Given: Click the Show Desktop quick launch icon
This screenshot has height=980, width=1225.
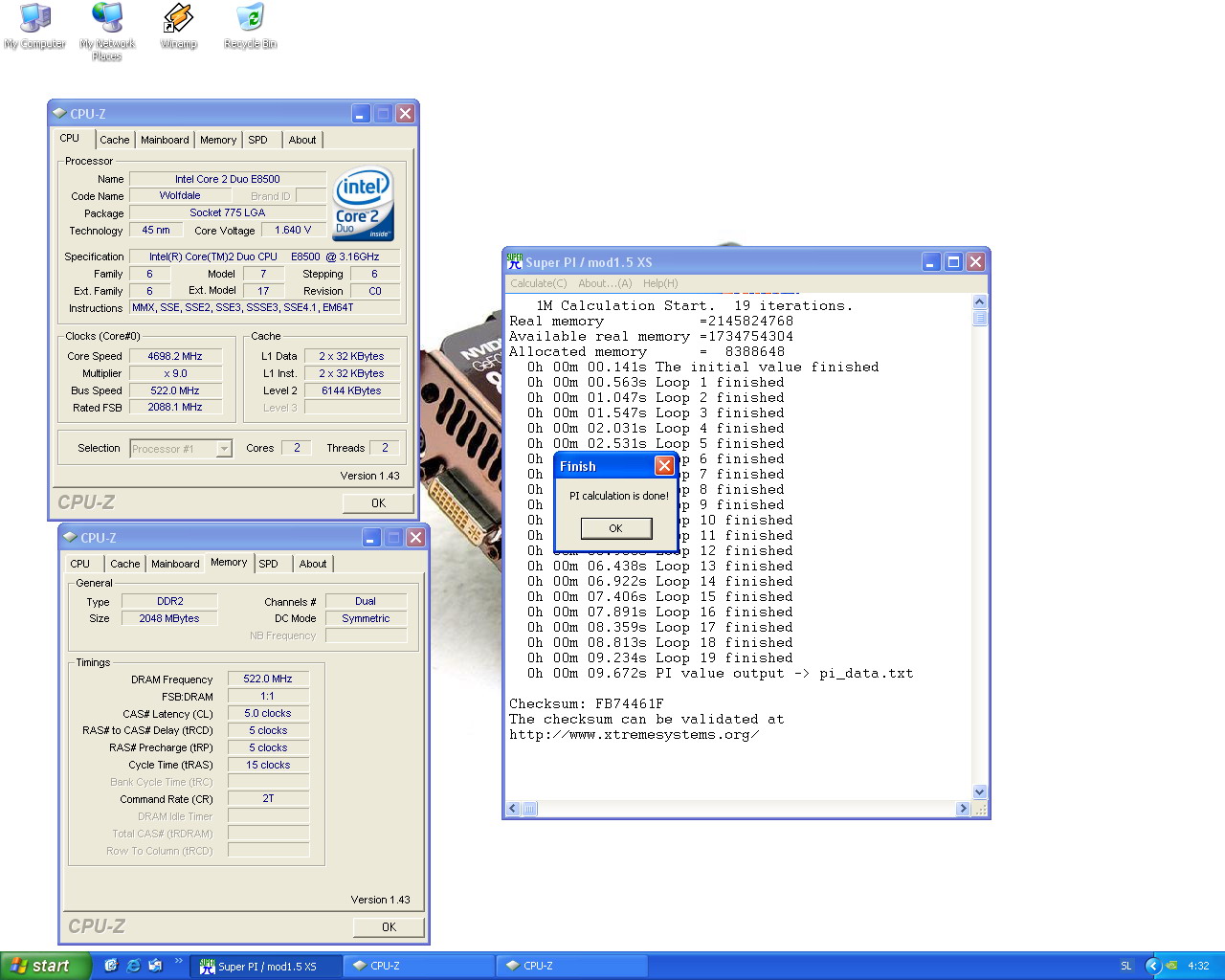Looking at the screenshot, I should (111, 966).
